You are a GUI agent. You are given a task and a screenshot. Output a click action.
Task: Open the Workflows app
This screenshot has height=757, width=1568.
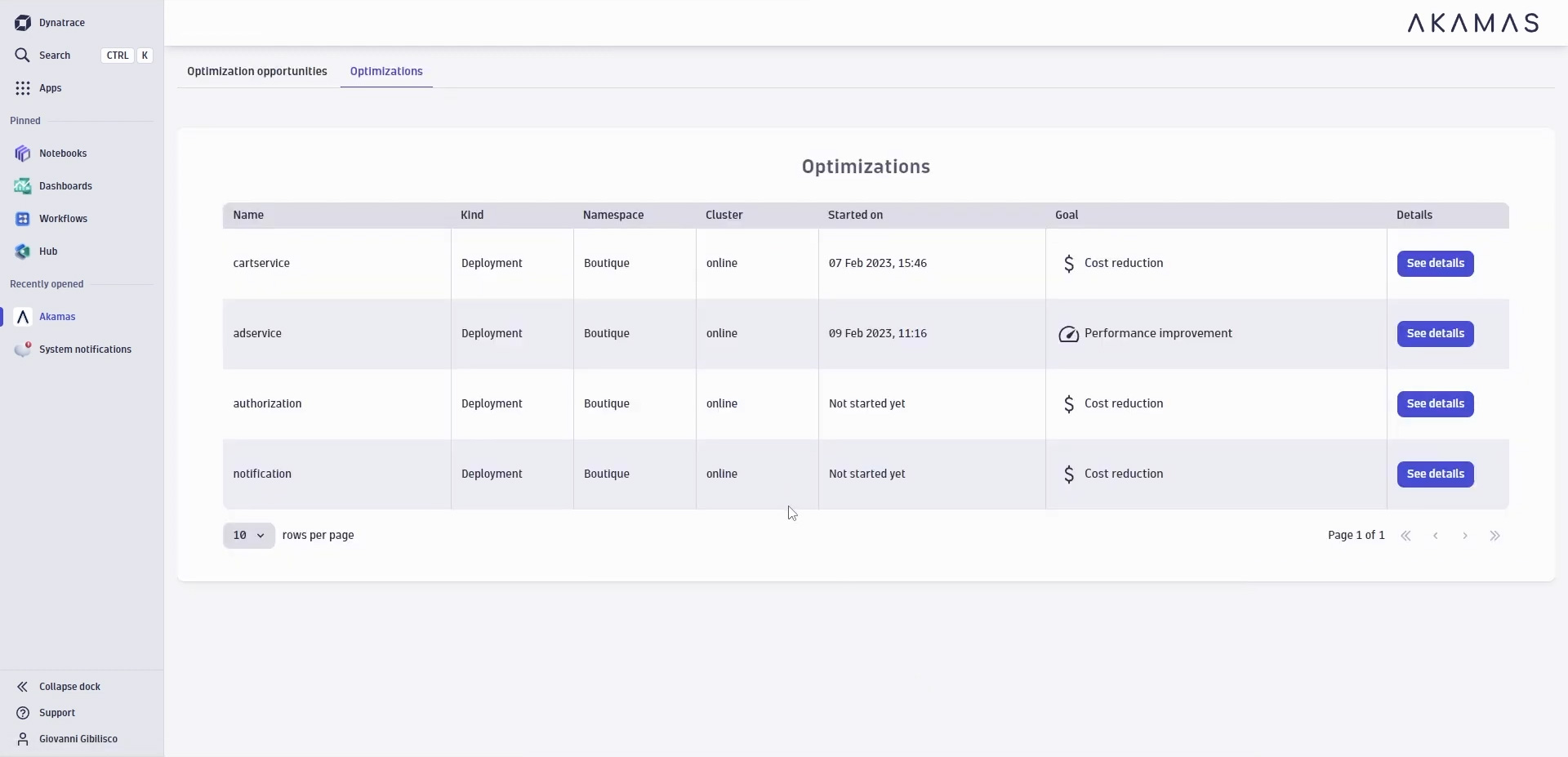65,218
